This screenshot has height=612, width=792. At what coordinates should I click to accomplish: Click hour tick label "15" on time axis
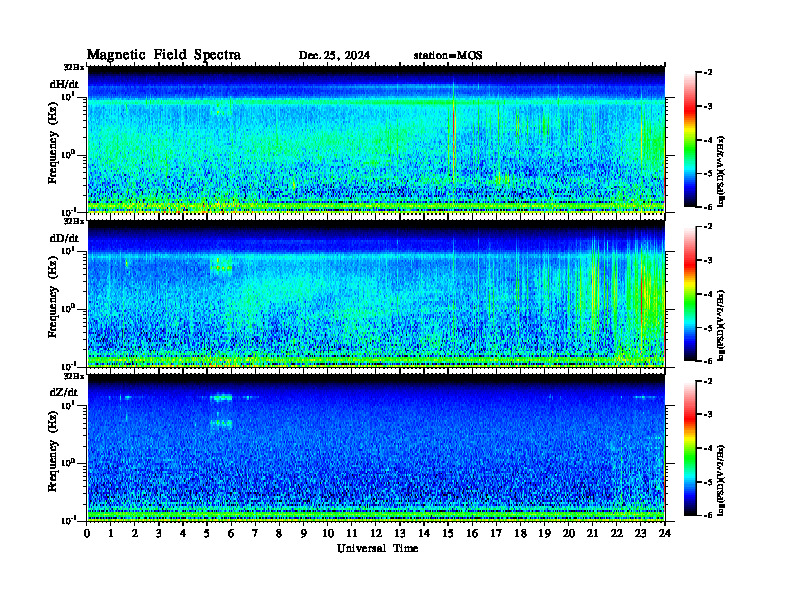coord(448,533)
